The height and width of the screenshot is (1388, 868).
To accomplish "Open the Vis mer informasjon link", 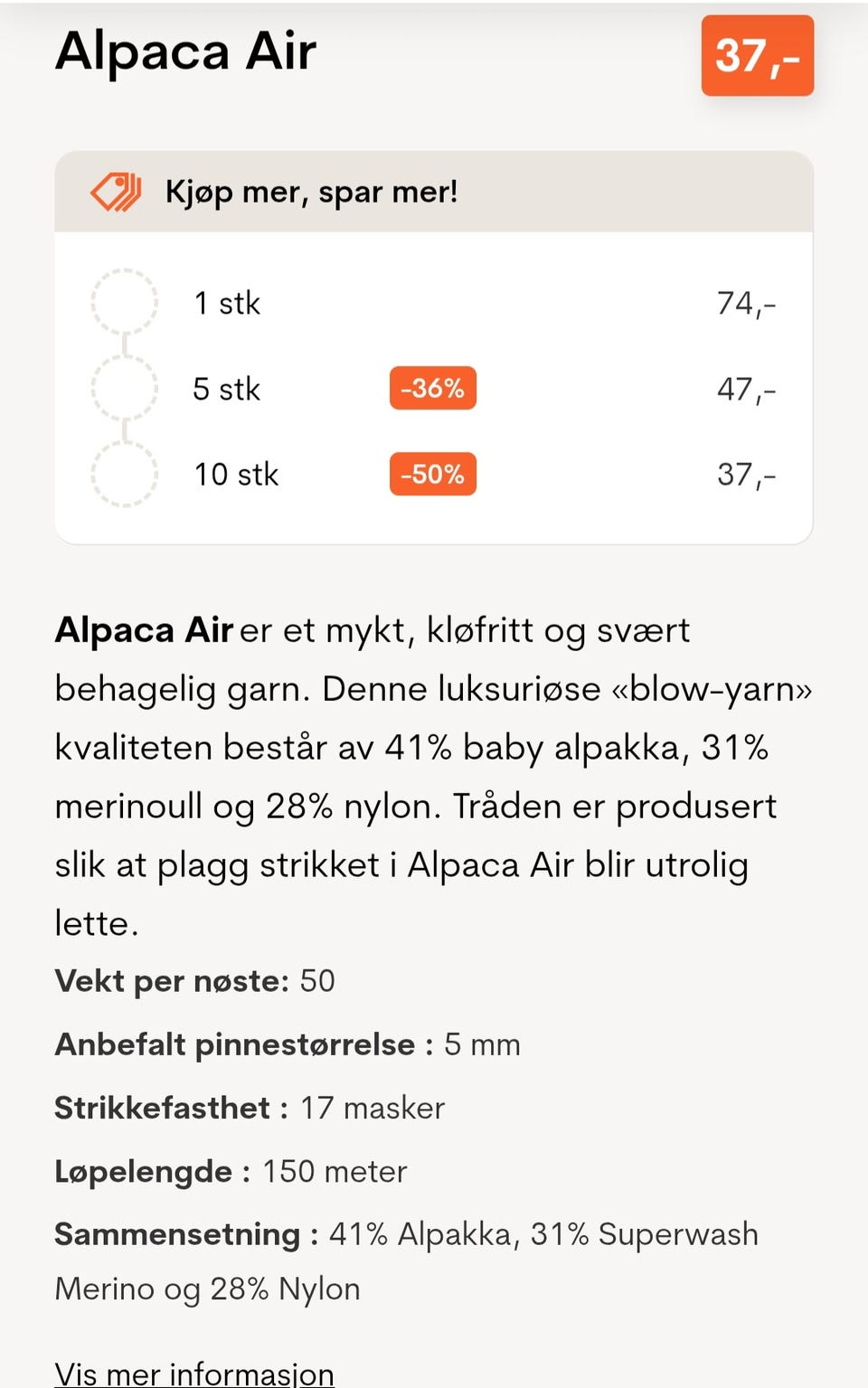I will click(x=194, y=1373).
